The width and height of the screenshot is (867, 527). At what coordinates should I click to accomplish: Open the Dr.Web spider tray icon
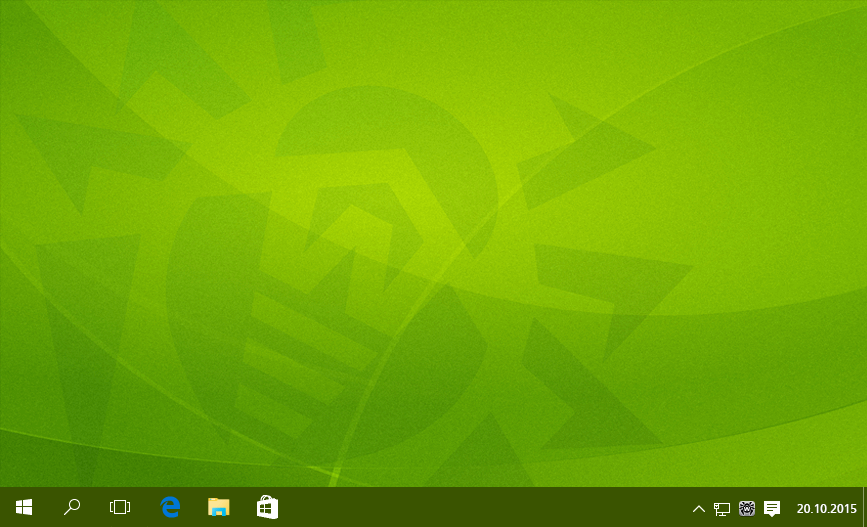click(746, 508)
